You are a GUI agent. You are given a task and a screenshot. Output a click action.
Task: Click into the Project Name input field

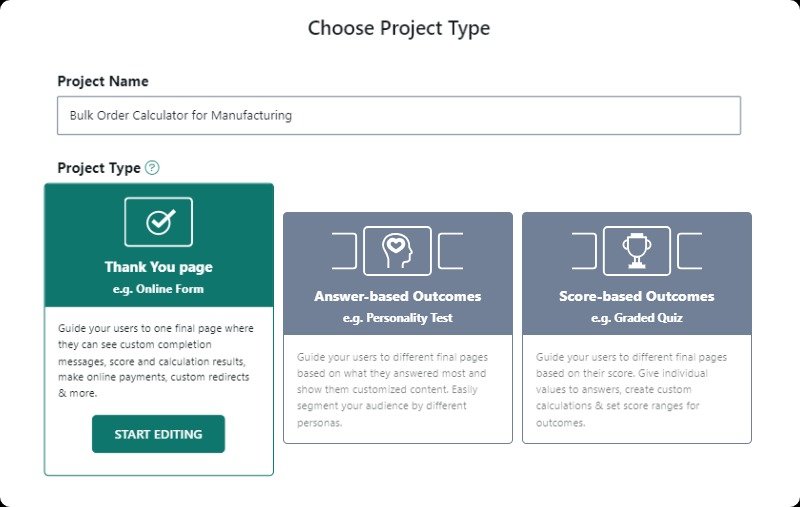click(399, 115)
